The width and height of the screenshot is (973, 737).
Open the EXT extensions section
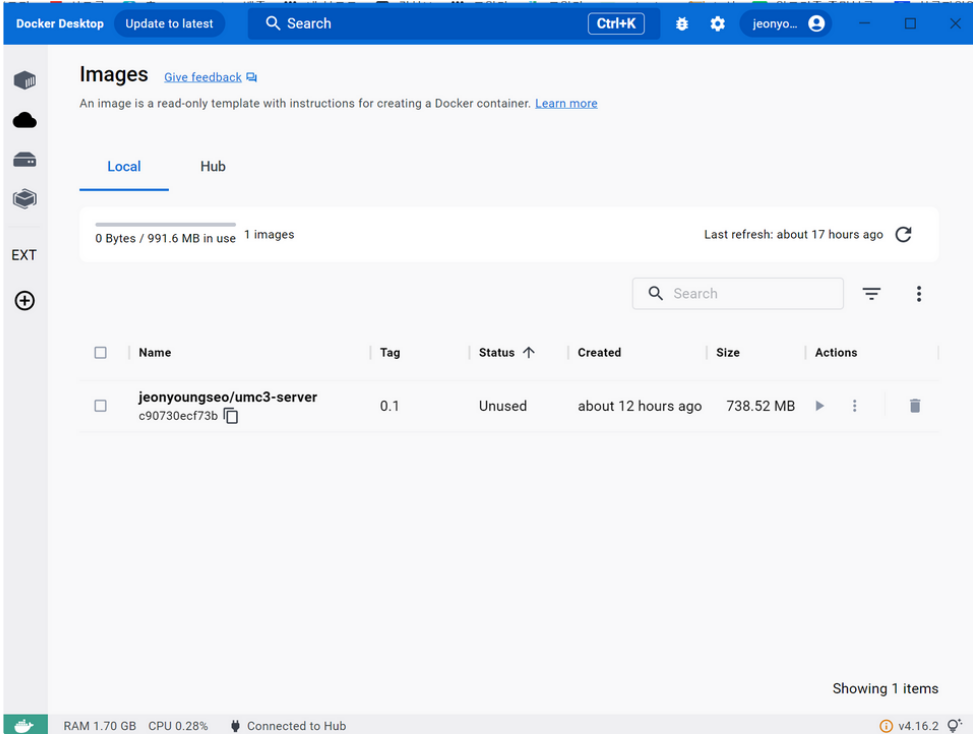coord(24,255)
